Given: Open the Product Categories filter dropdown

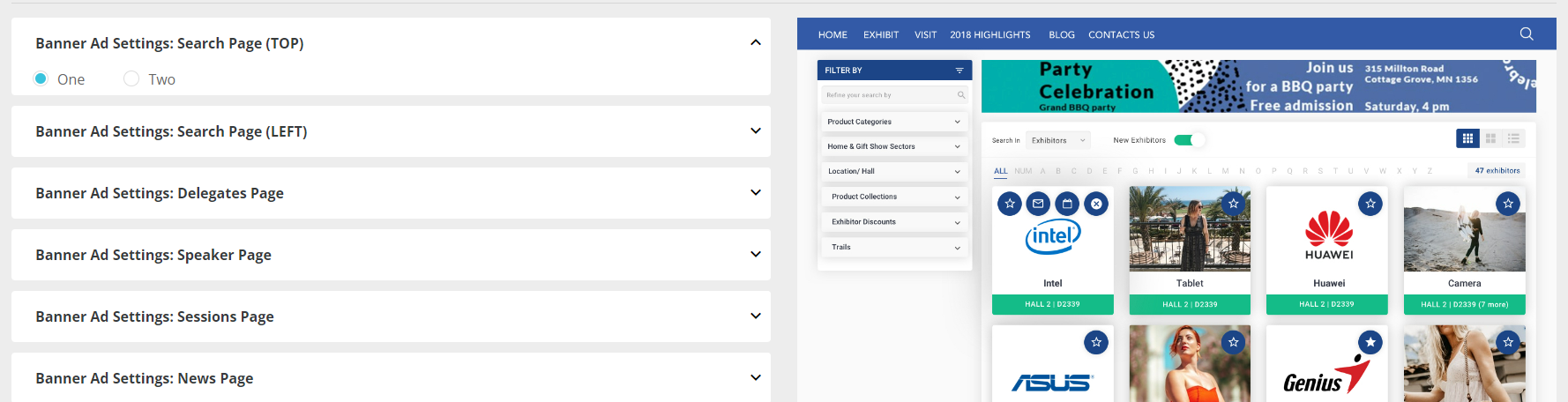Looking at the screenshot, I should click(x=894, y=122).
